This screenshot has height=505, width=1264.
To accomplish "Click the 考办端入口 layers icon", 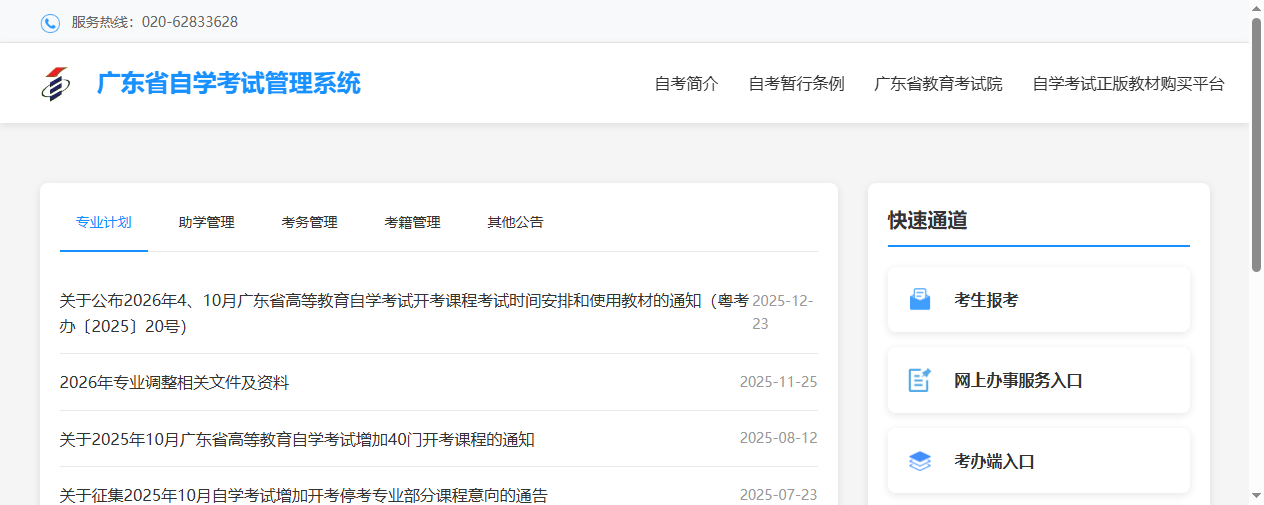I will [919, 461].
